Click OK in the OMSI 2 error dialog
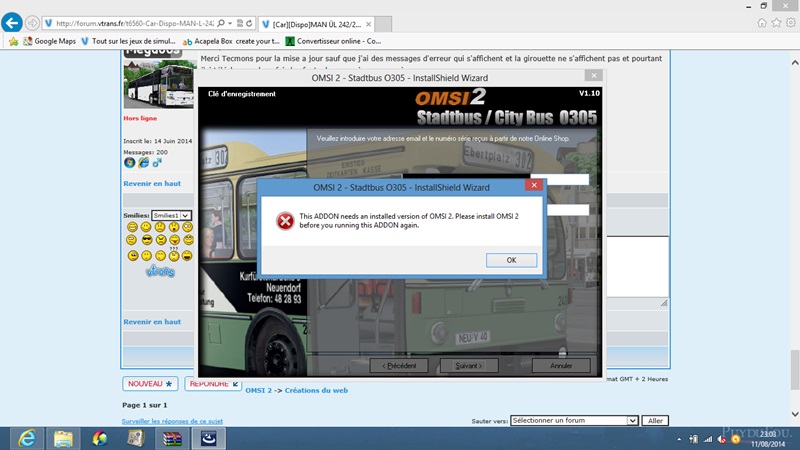This screenshot has width=800, height=450. click(x=511, y=260)
